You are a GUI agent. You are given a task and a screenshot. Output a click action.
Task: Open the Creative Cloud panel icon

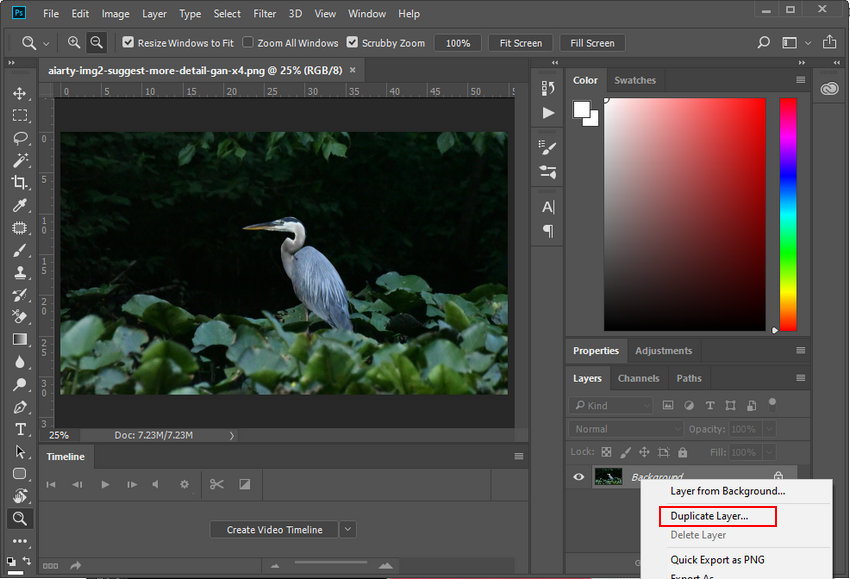pos(829,87)
